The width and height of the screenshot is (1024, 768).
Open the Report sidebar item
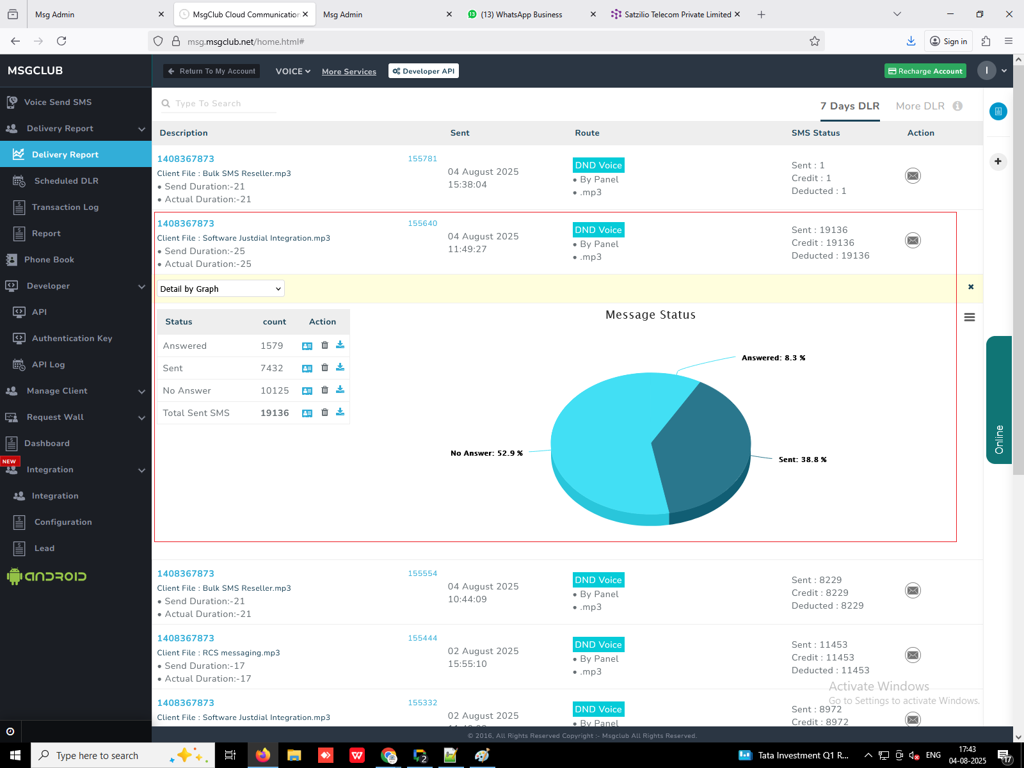pos(46,233)
